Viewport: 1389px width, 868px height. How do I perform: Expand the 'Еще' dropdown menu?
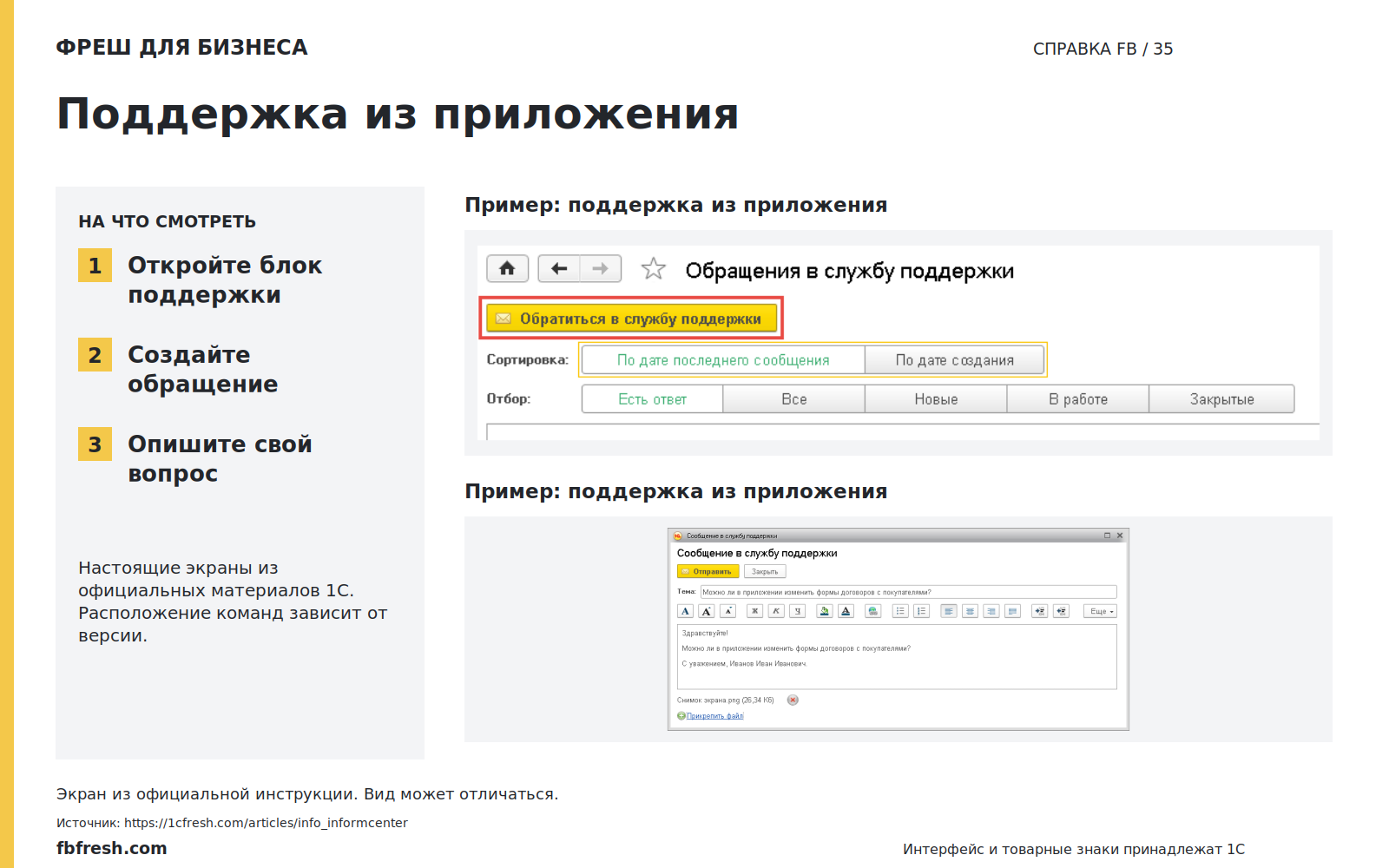tap(1100, 611)
